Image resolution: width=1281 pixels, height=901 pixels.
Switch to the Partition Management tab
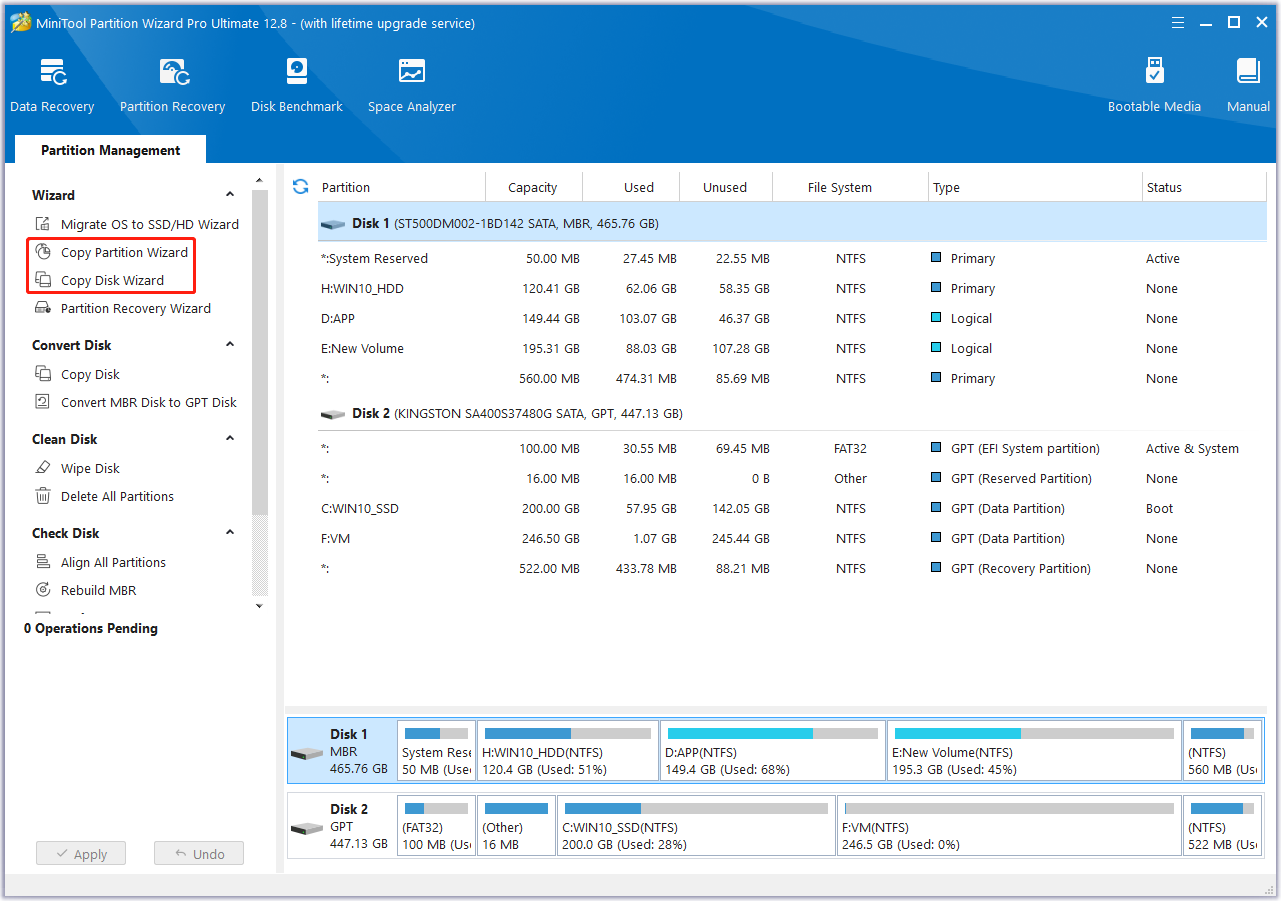pos(110,150)
